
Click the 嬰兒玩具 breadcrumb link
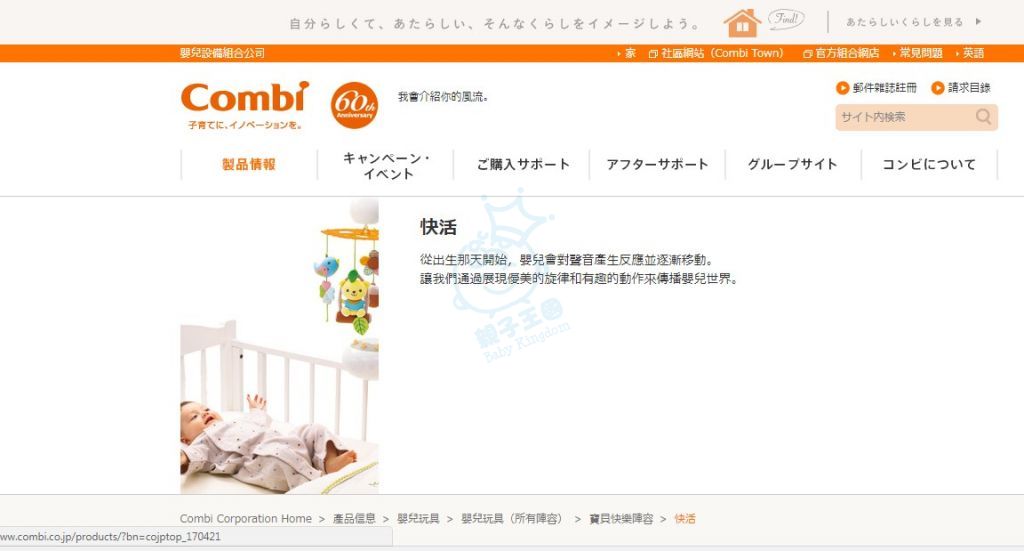point(418,518)
